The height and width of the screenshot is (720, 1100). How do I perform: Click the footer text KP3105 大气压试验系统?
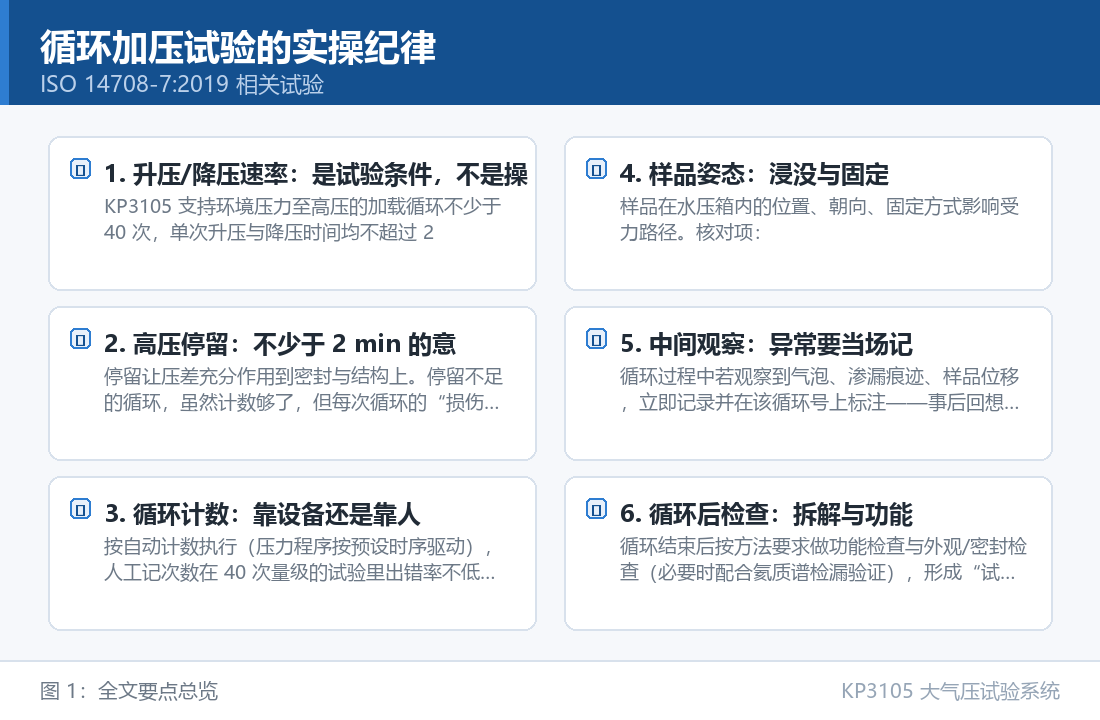click(x=951, y=691)
